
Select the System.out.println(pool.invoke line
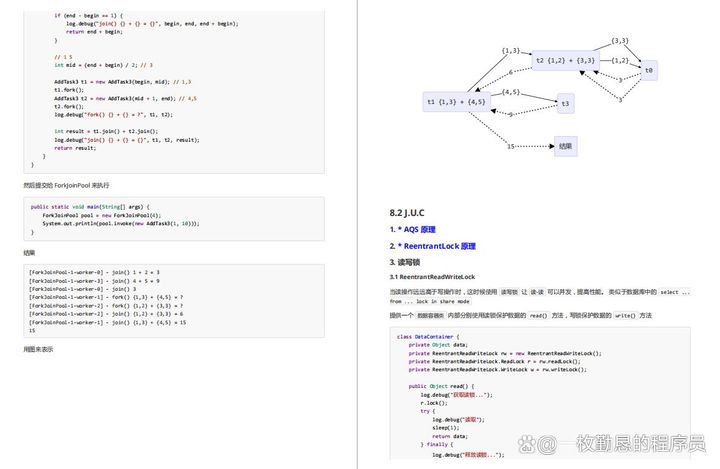click(x=121, y=224)
